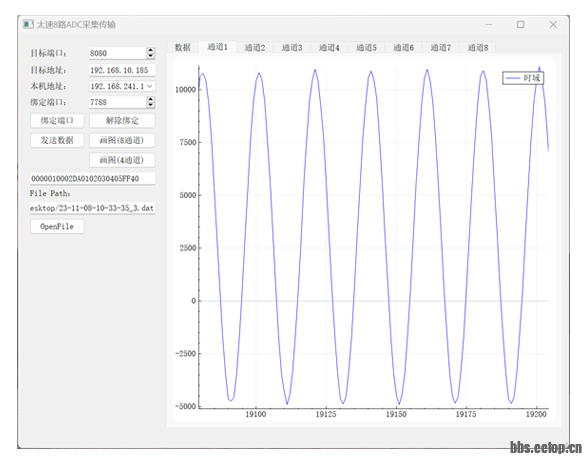587x459 pixels.
Task: Click the File Path: label
Action: pos(50,194)
